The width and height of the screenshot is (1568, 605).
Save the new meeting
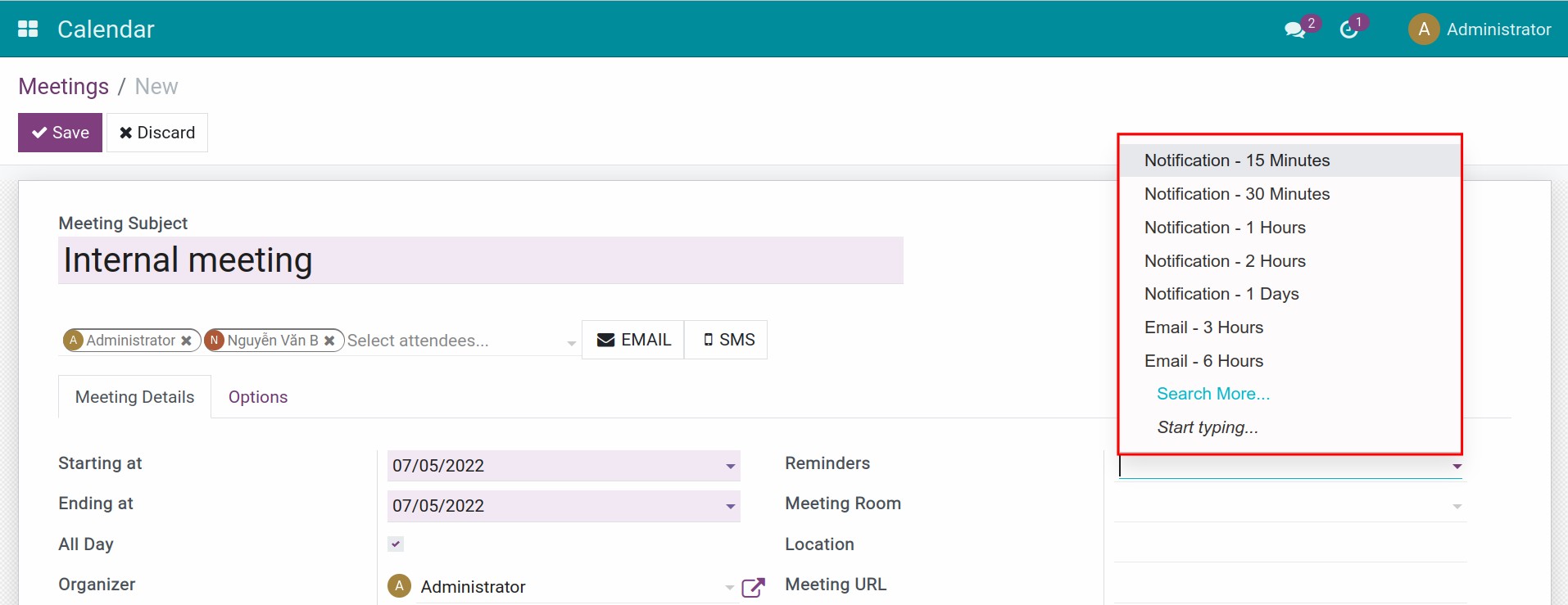pos(61,133)
